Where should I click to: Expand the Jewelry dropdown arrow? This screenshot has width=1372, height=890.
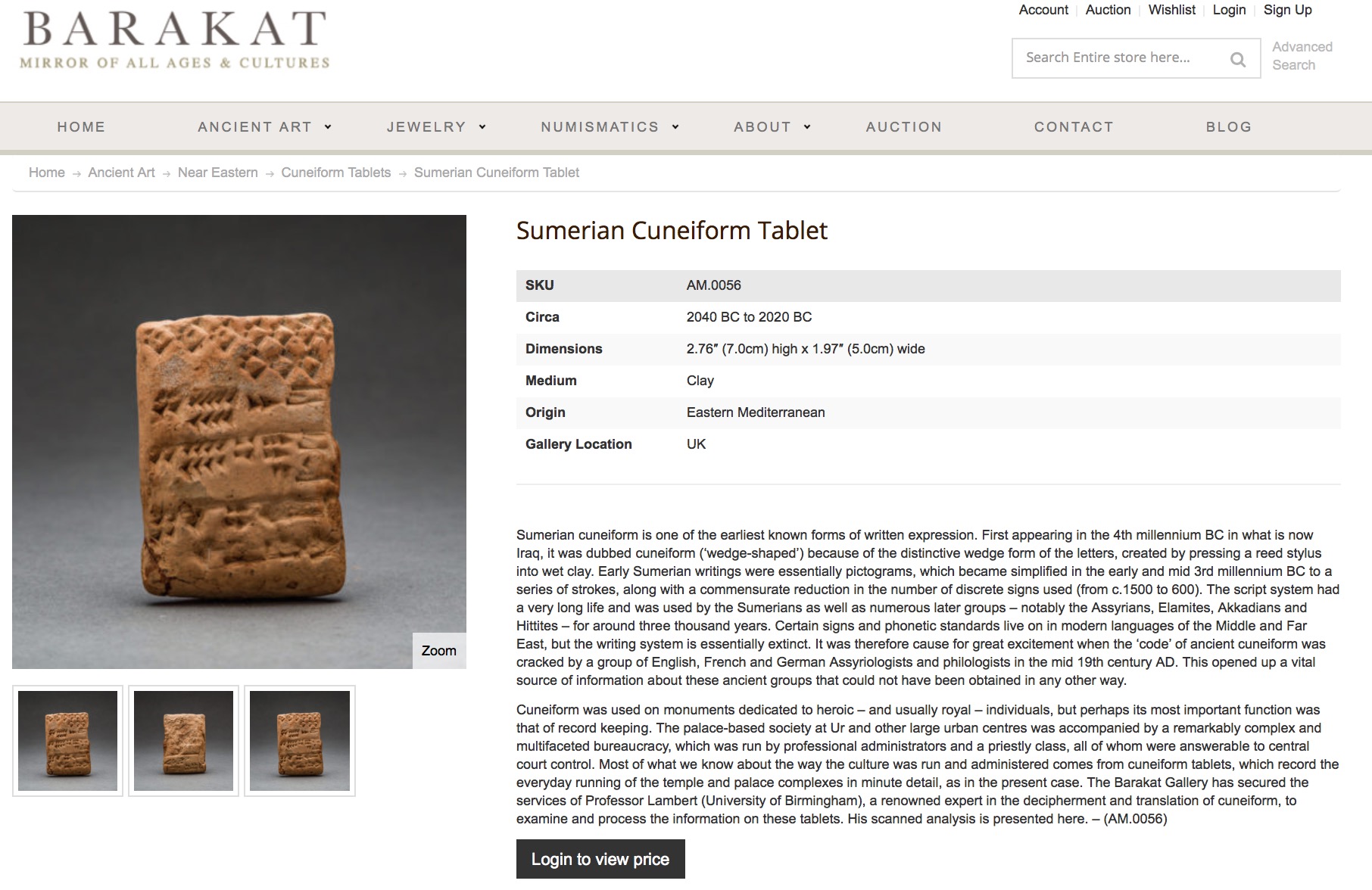click(x=482, y=127)
